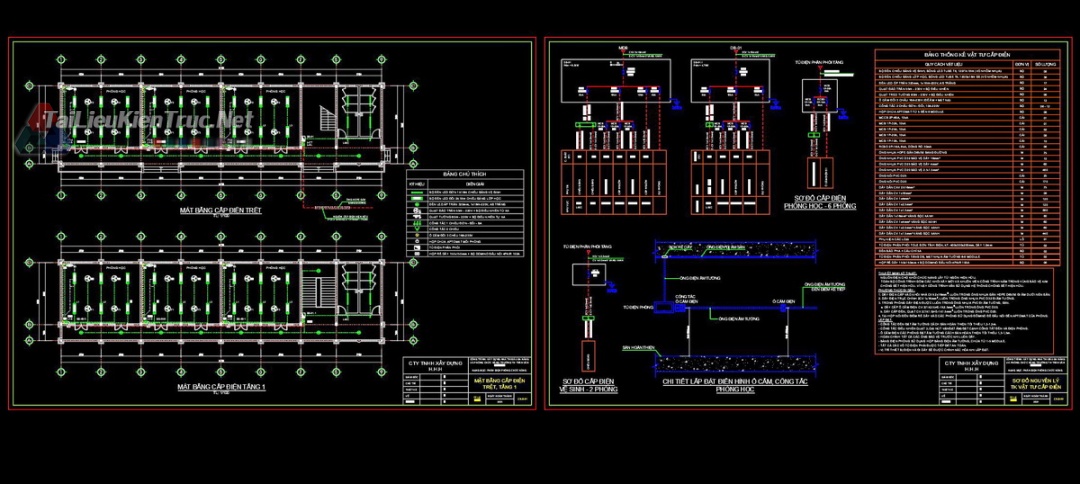Pick the DIỄN GIẢI column header in legend
Viewport: 1080px width, 484px height.
point(474,183)
